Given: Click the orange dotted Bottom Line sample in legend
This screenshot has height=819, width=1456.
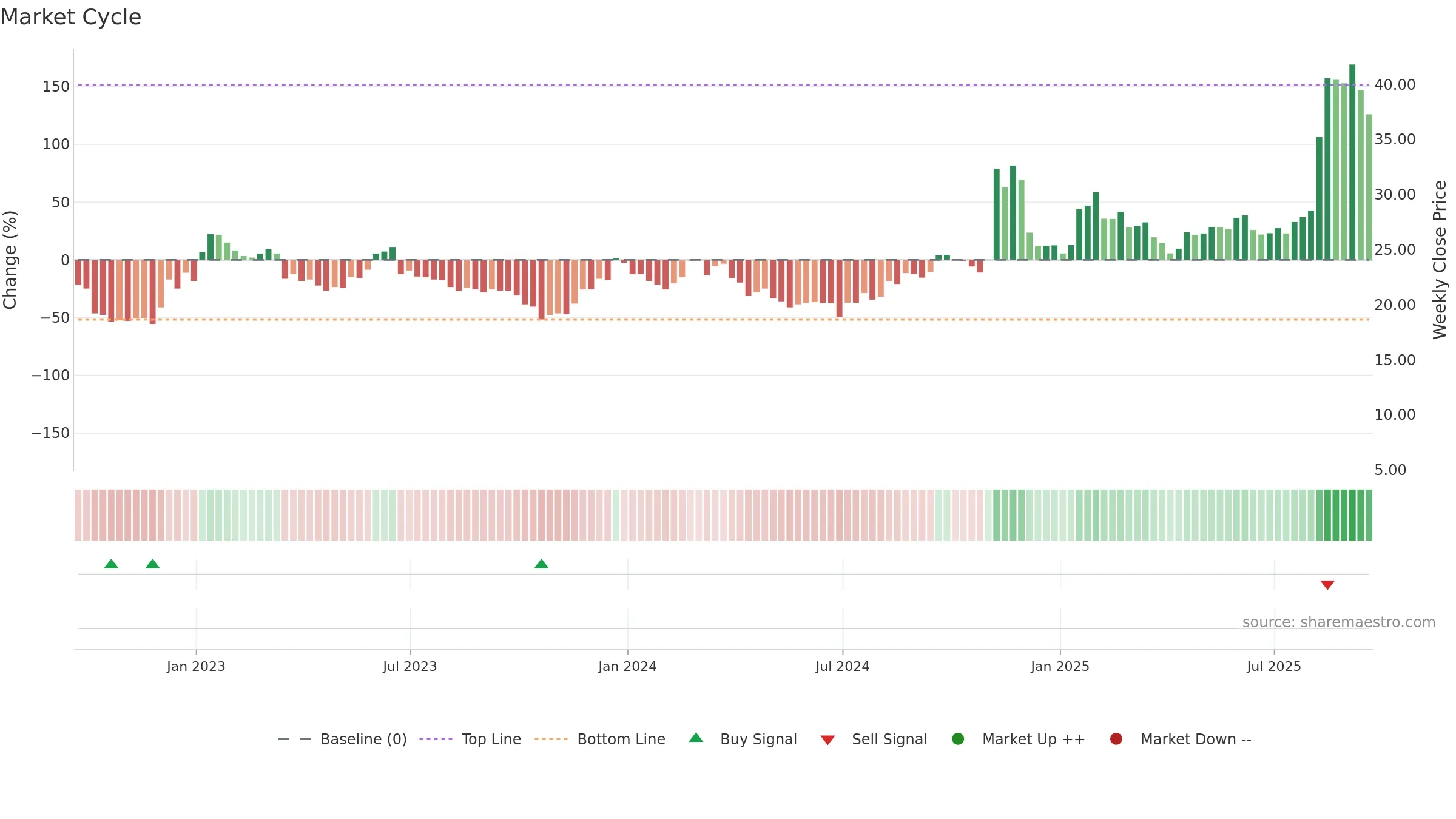Looking at the screenshot, I should (x=551, y=739).
